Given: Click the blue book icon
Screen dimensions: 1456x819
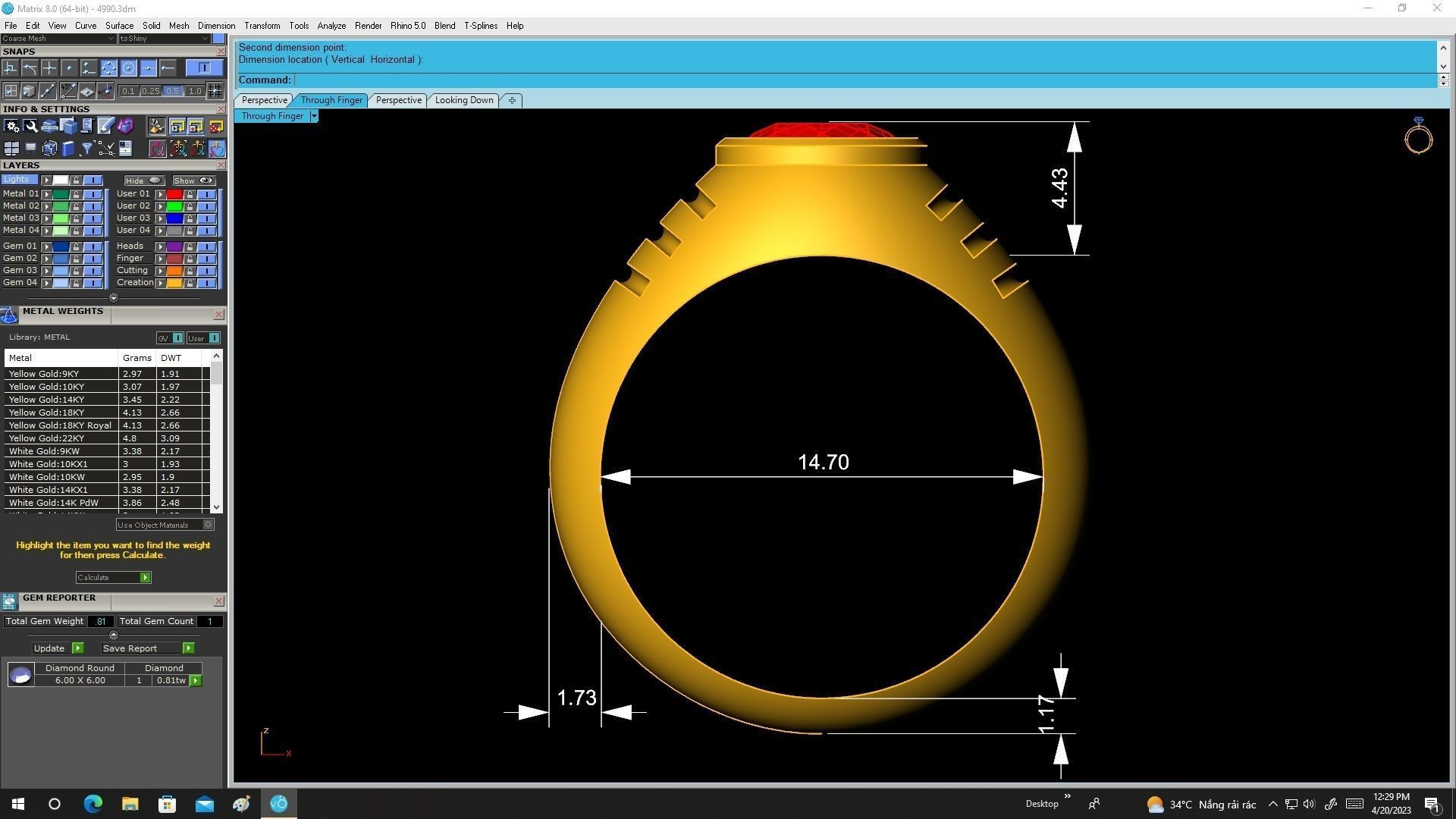Looking at the screenshot, I should coord(68,149).
